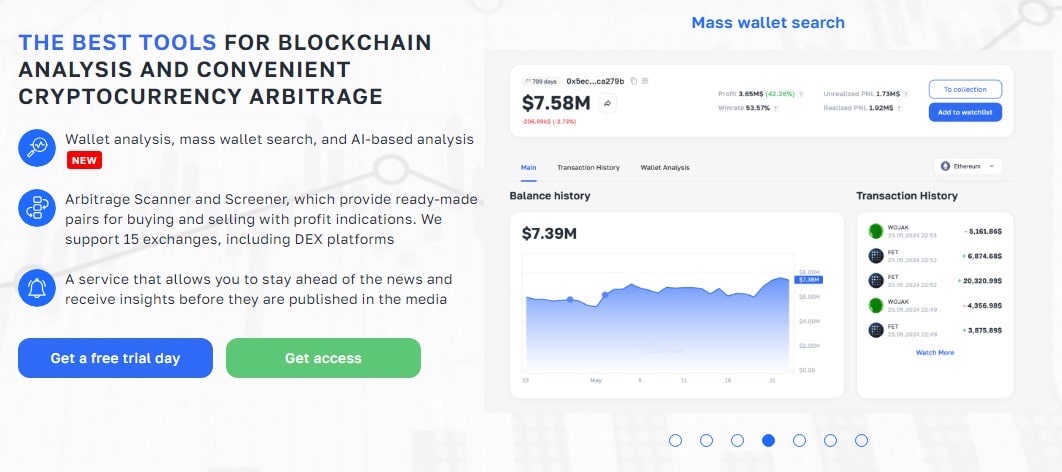Select the fourth active carousel dot
The width and height of the screenshot is (1062, 472).
pos(768,440)
